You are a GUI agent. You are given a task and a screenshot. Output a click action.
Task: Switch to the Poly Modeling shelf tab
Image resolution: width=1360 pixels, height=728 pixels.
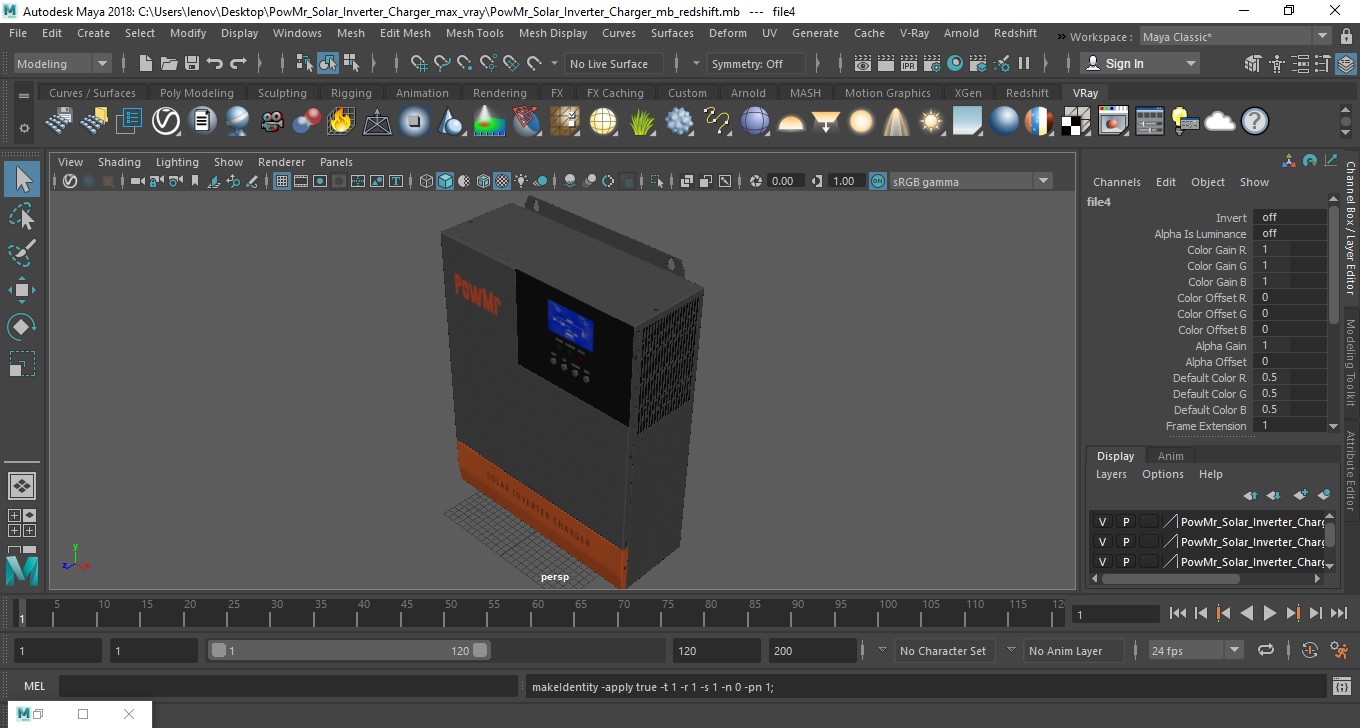(x=197, y=93)
